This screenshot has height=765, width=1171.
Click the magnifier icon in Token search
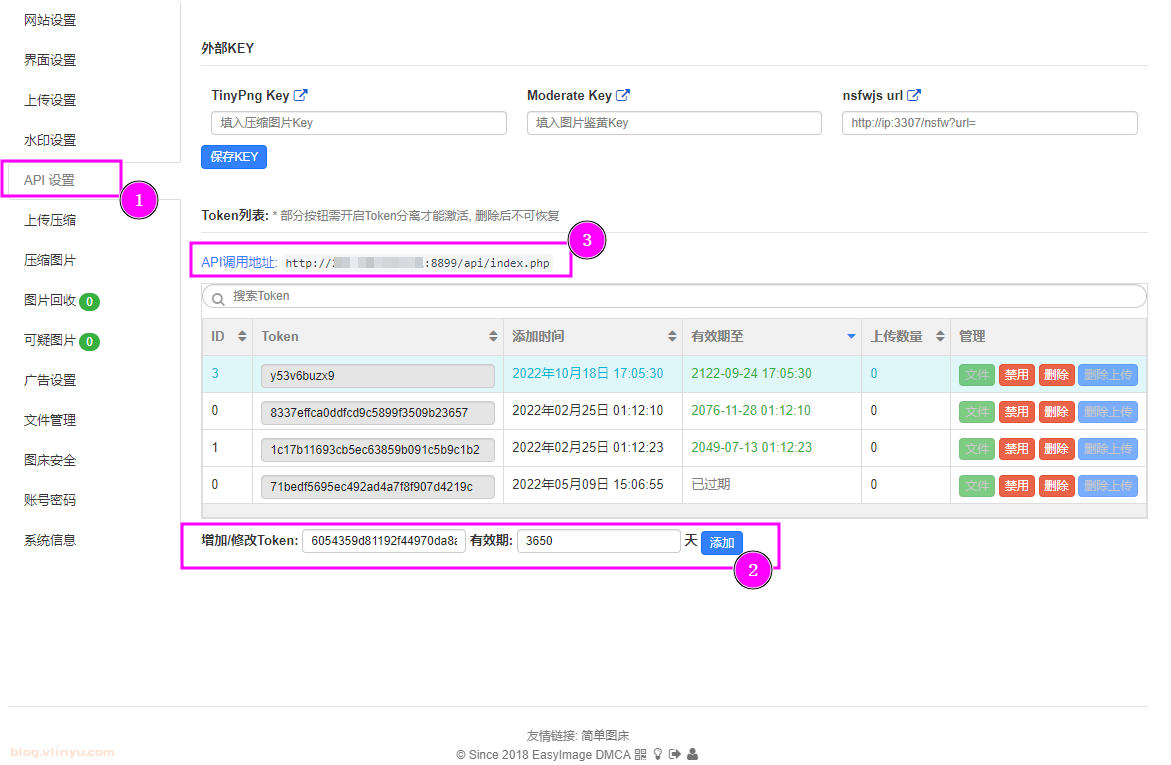click(217, 297)
